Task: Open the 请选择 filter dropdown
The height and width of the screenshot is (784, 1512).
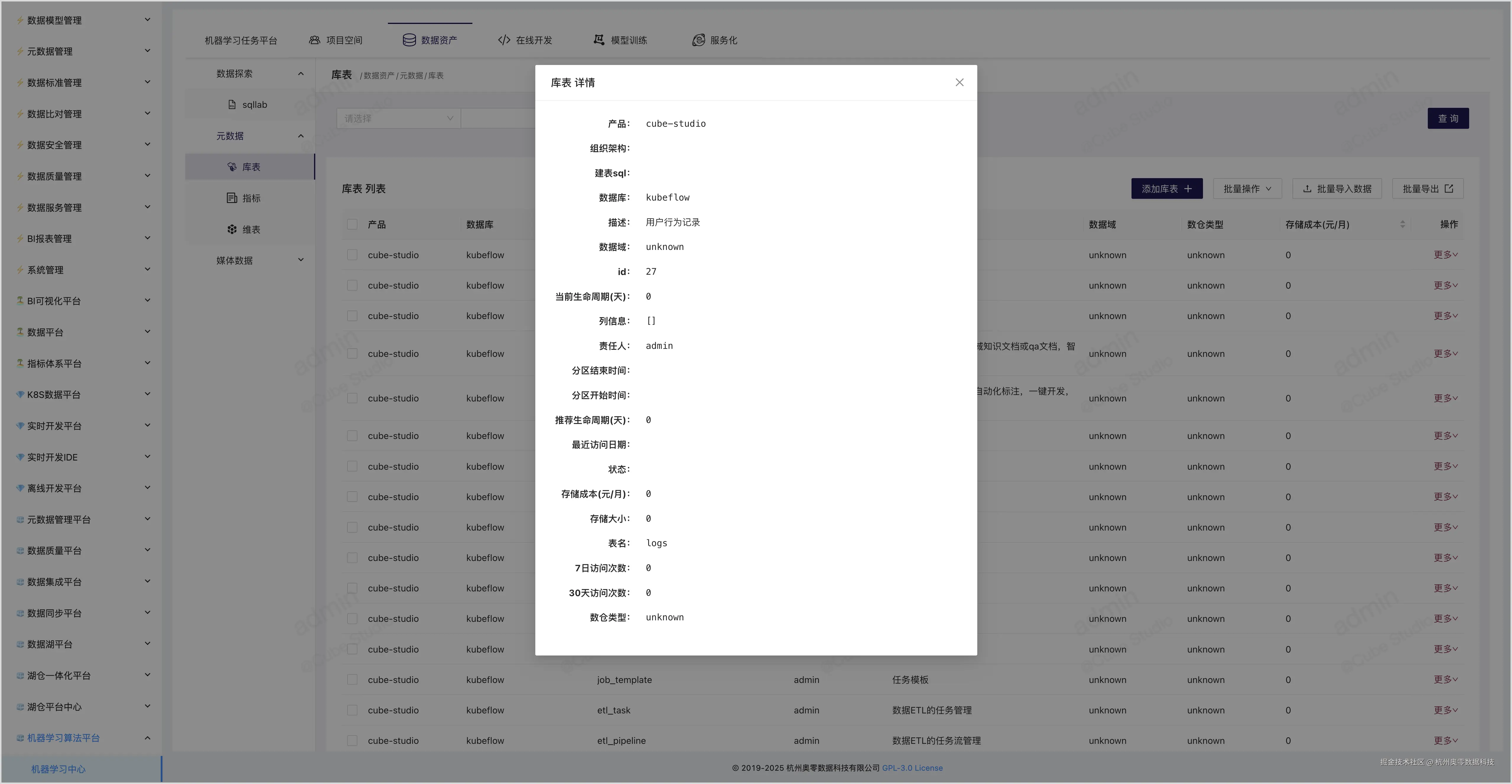Action: click(399, 118)
